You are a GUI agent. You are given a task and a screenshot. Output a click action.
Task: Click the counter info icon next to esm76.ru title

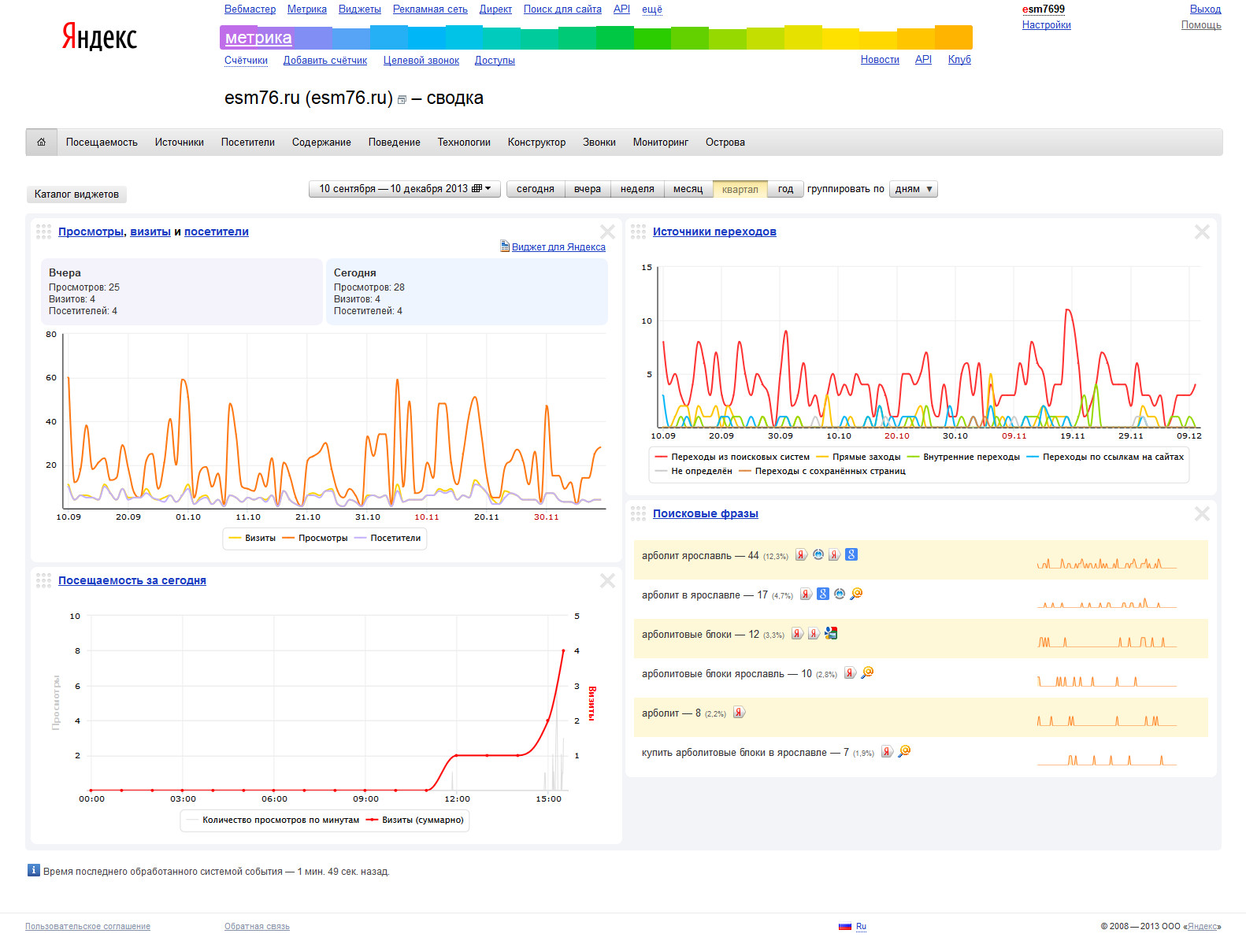tap(402, 100)
